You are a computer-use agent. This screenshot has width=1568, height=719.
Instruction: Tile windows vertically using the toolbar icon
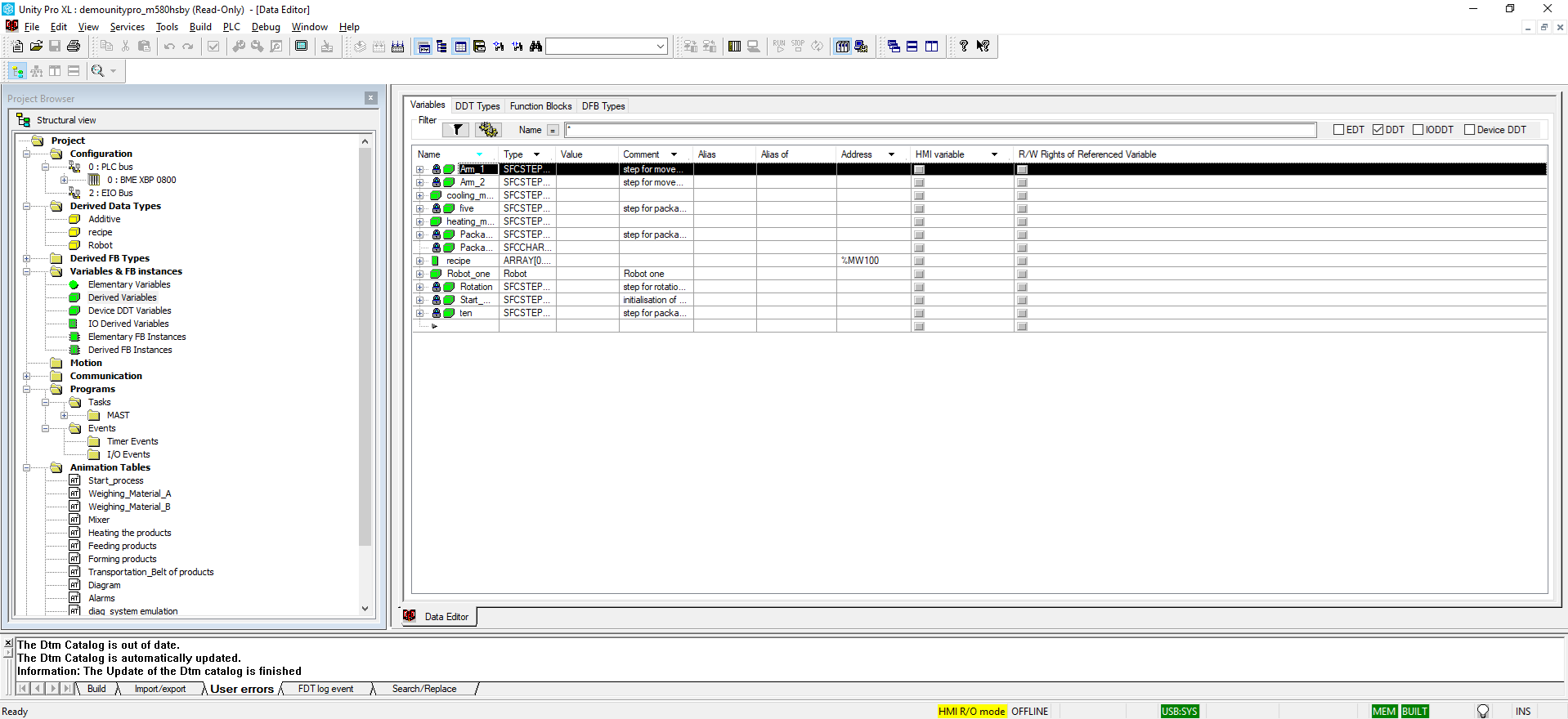(931, 47)
